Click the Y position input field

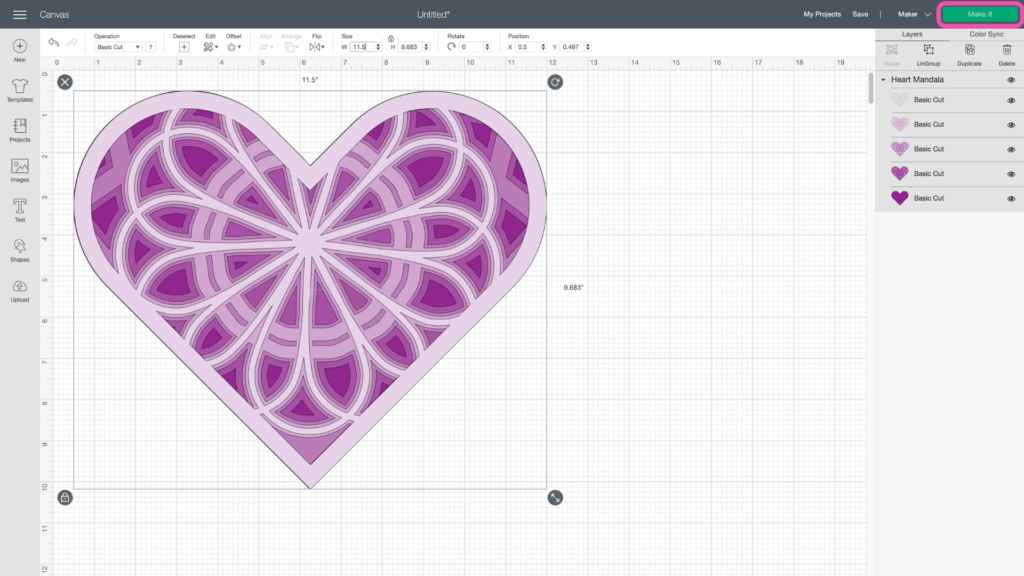point(572,47)
